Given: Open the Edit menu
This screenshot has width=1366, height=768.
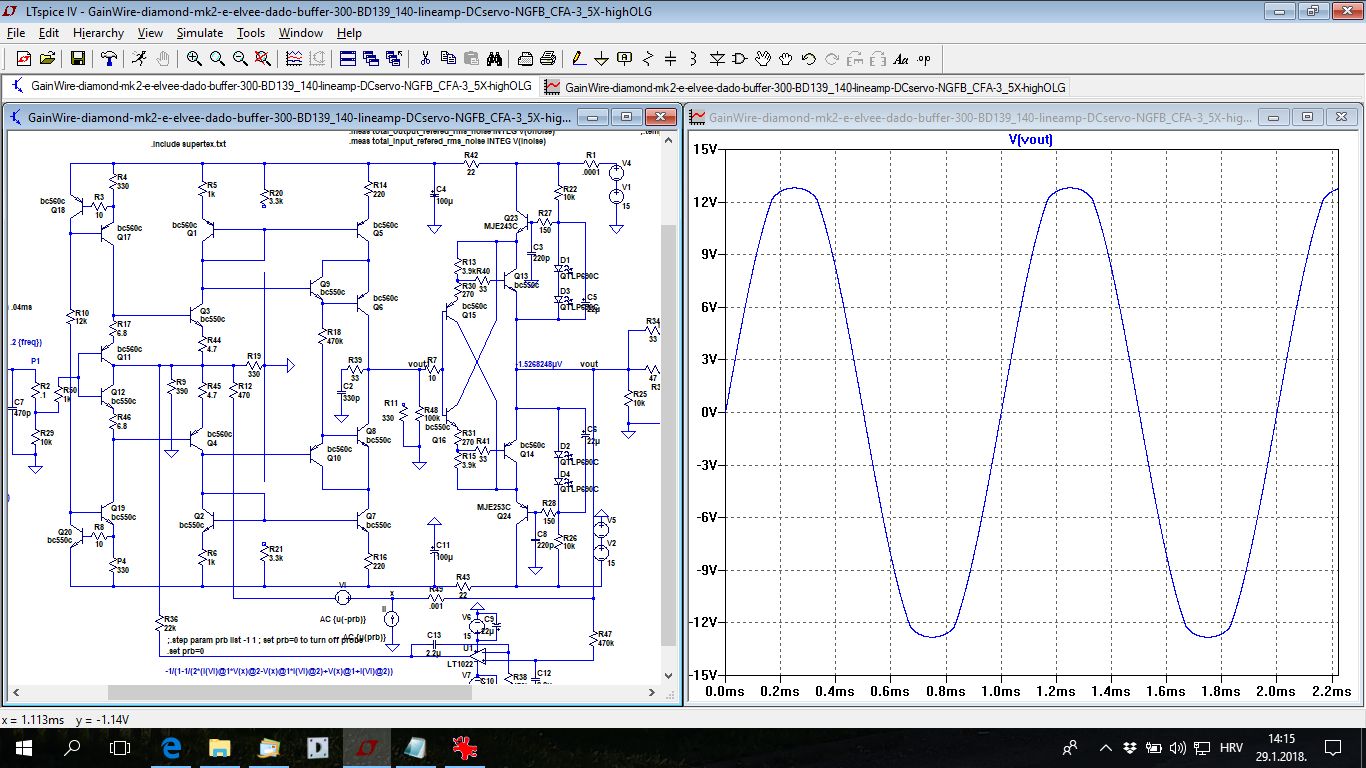Looking at the screenshot, I should 49,33.
